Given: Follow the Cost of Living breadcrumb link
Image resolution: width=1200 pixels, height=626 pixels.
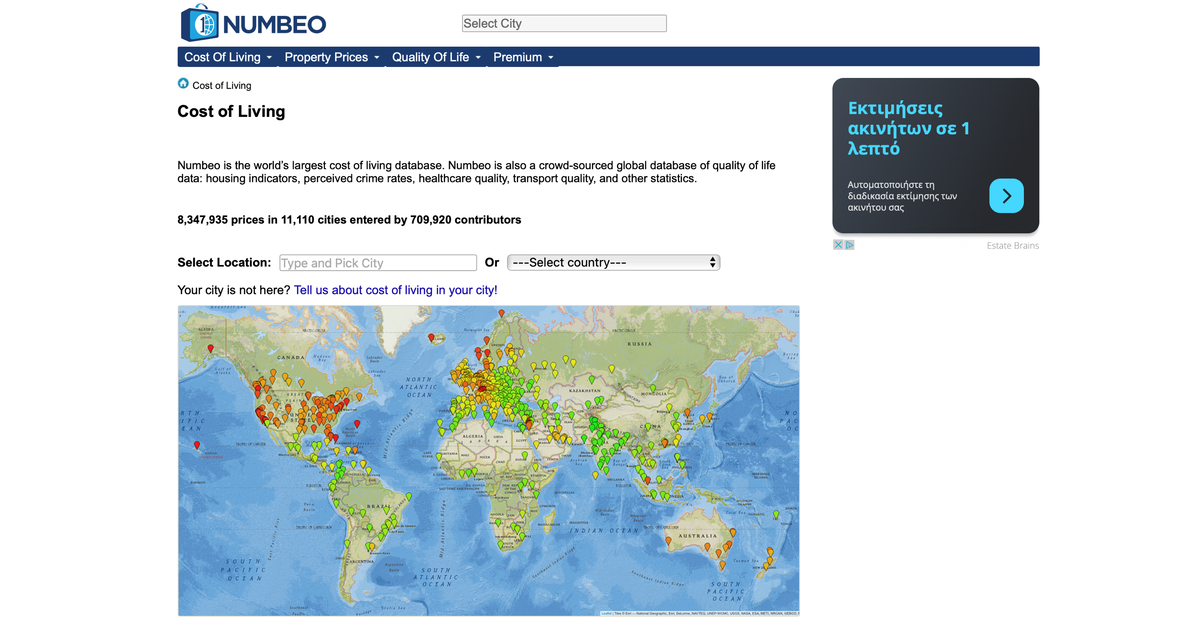Looking at the screenshot, I should 222,85.
